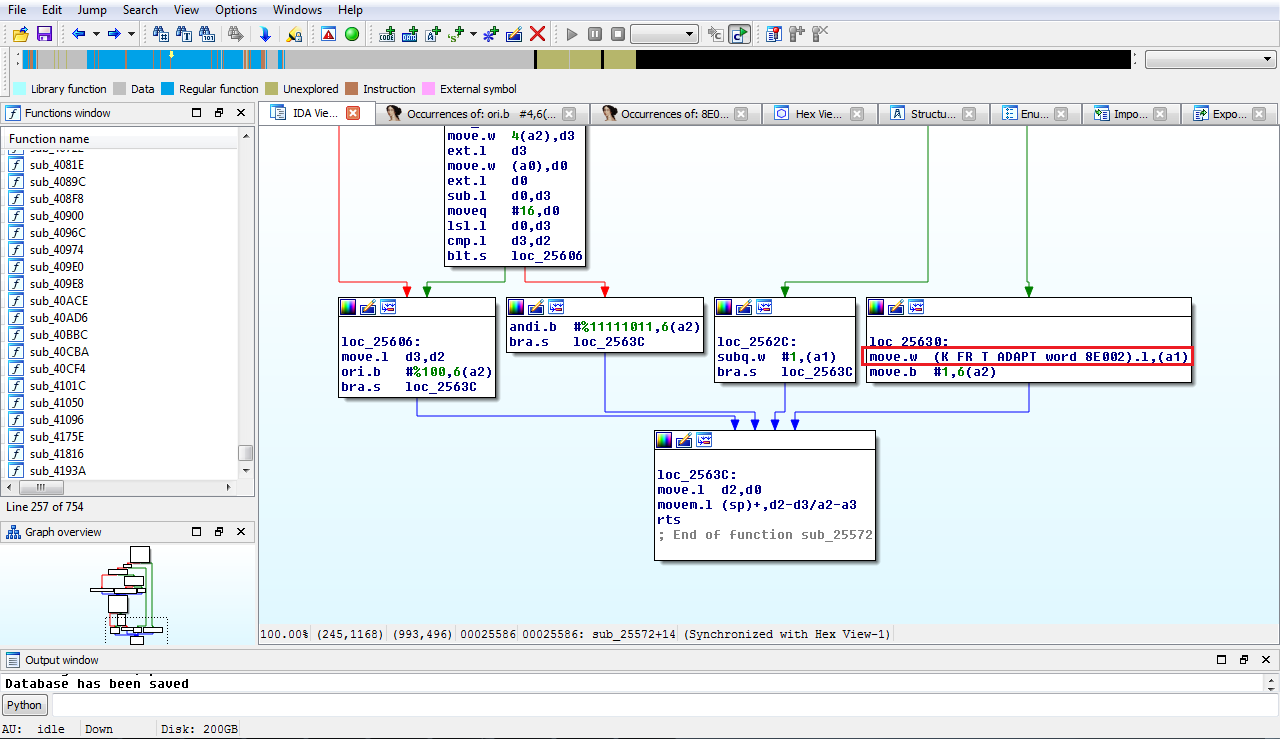This screenshot has height=739, width=1280.
Task: Open the dropdown arrow next to the 's' icon
Action: (x=473, y=34)
